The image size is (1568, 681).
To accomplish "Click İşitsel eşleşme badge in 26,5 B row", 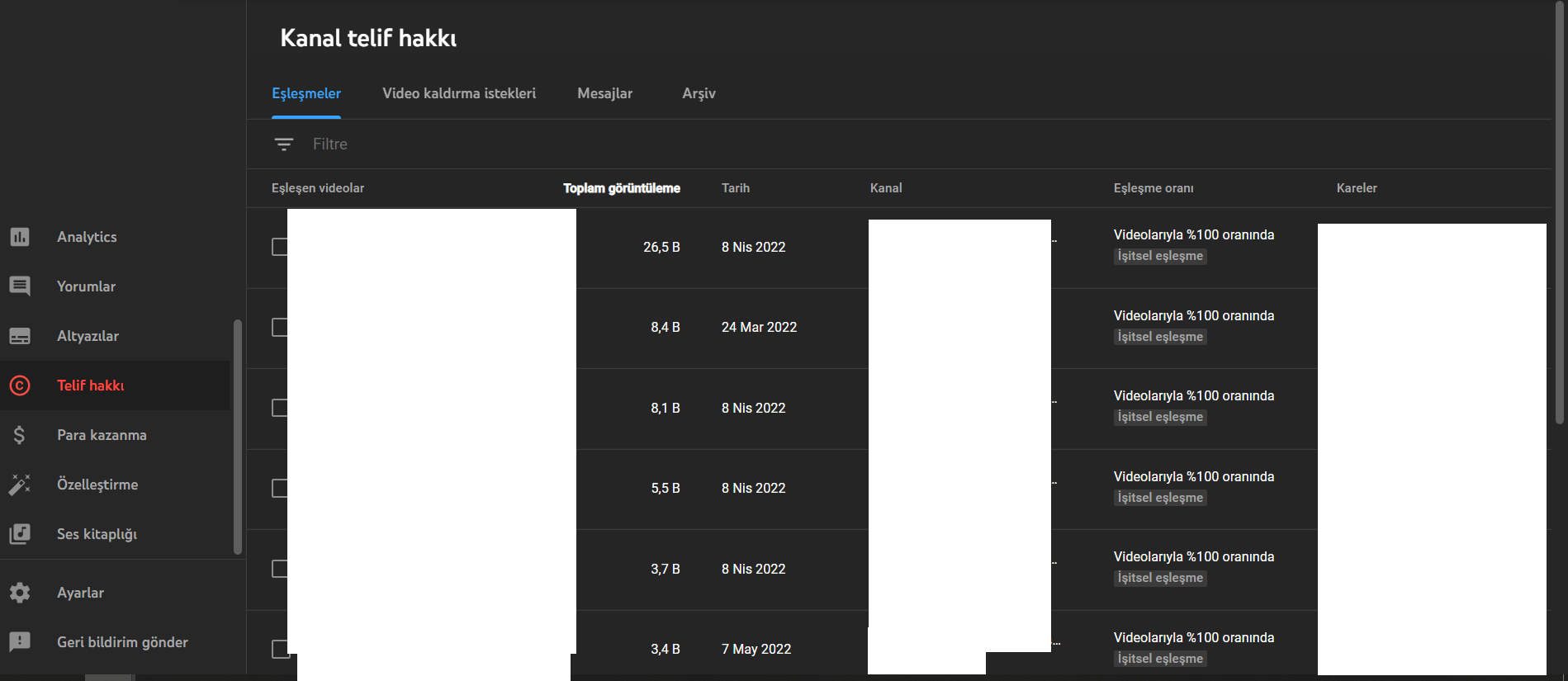I will [x=1160, y=256].
